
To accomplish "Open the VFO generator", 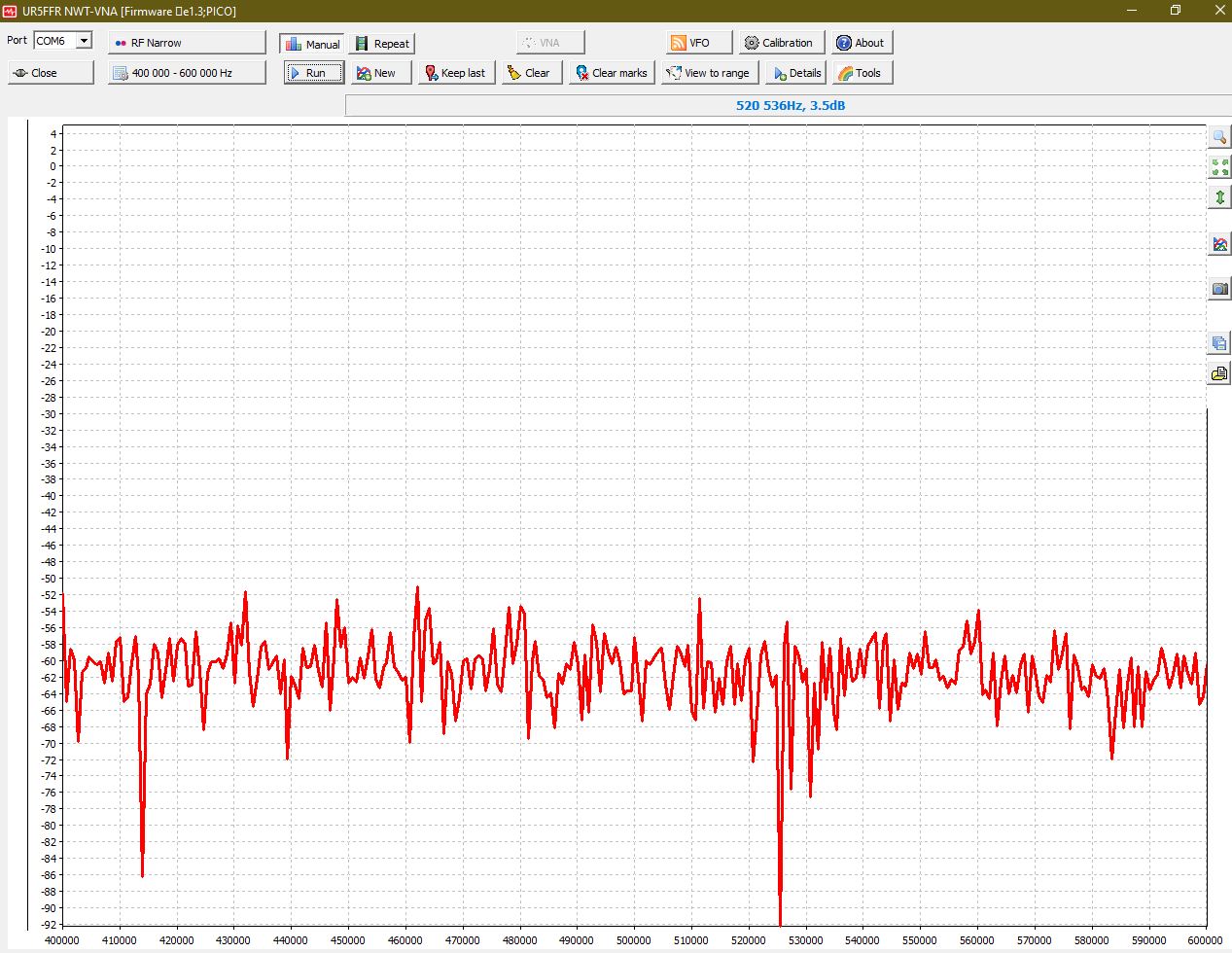I will 699,43.
